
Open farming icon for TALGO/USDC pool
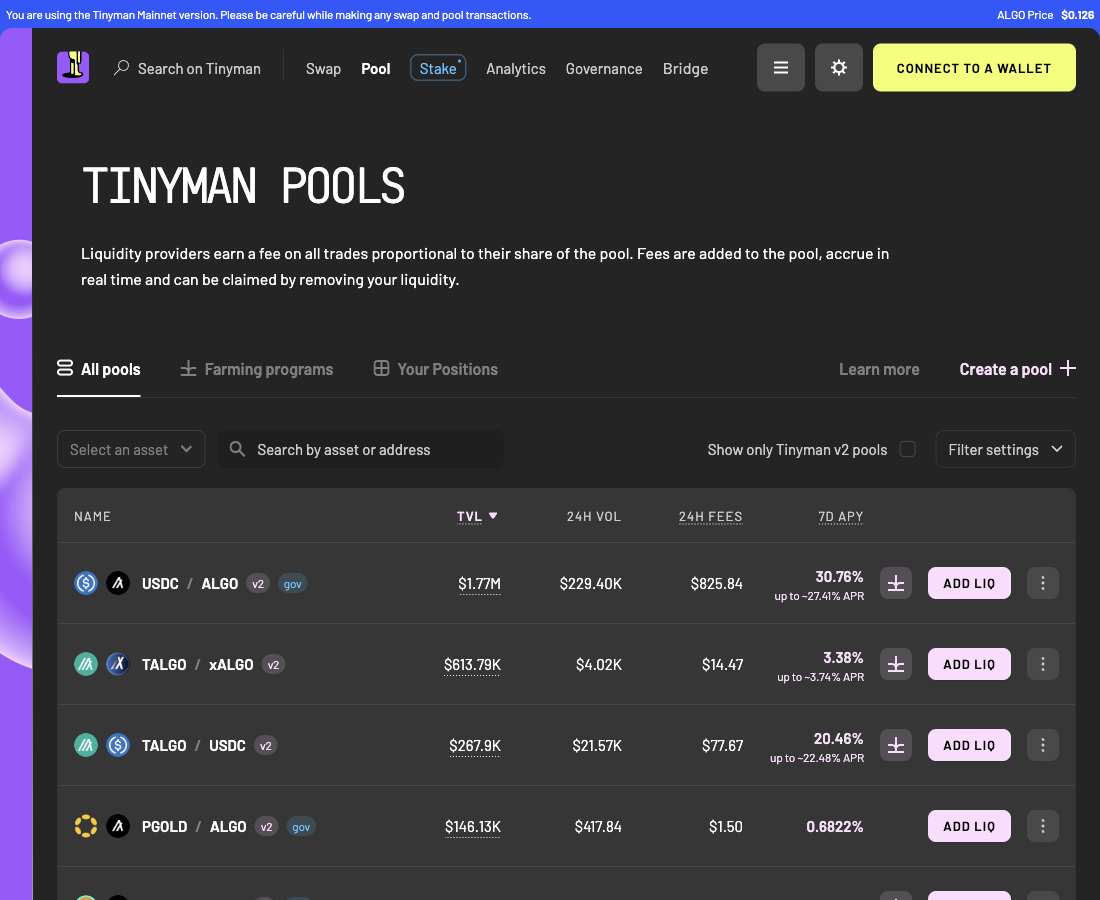tap(896, 745)
